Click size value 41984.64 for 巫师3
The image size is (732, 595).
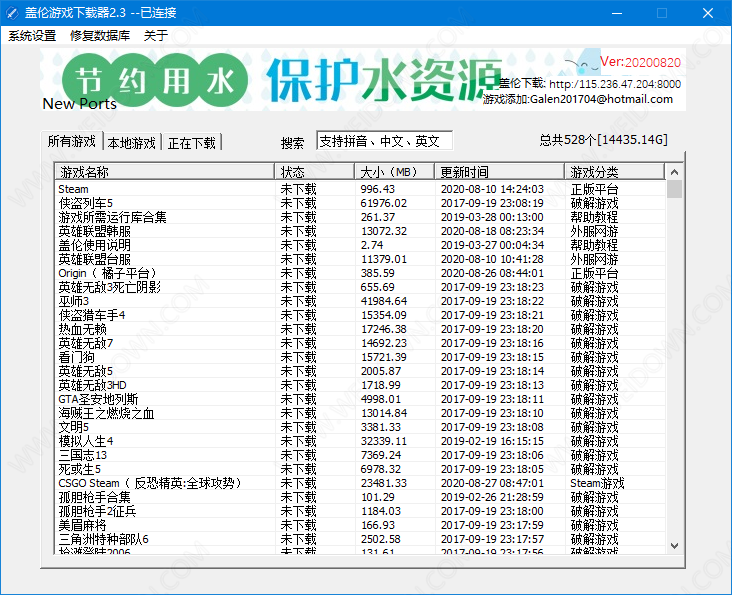point(384,301)
